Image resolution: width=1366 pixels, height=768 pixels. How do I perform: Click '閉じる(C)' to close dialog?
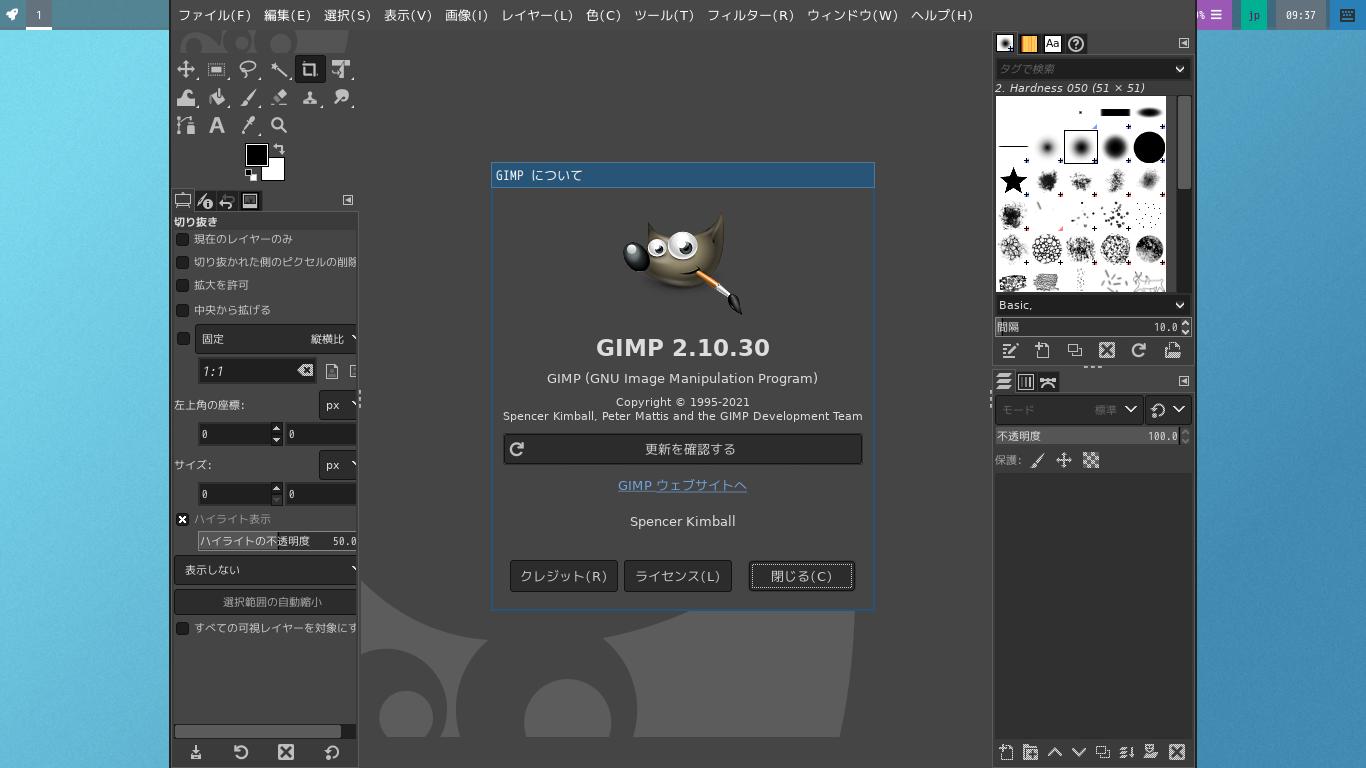coord(802,576)
